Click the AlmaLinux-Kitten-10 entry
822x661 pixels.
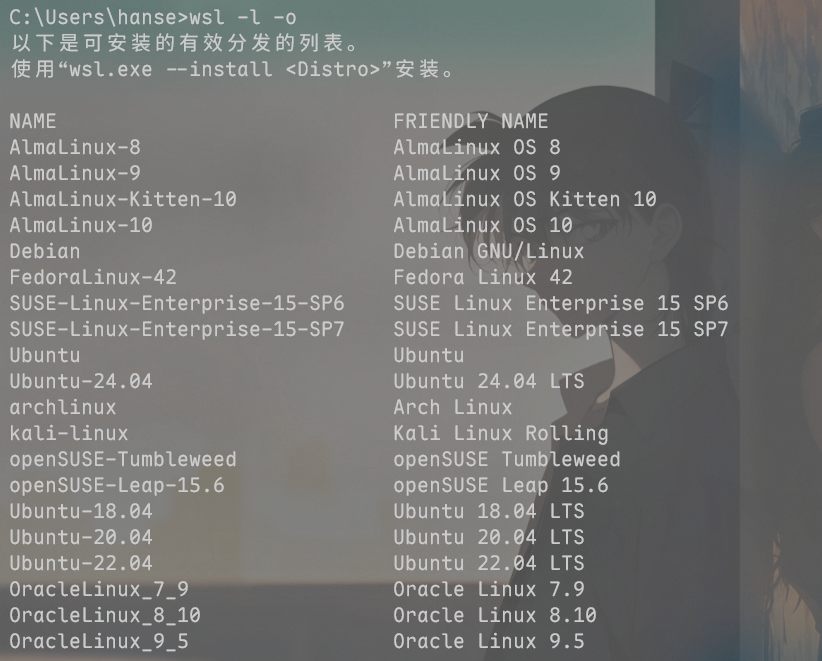[x=123, y=199]
